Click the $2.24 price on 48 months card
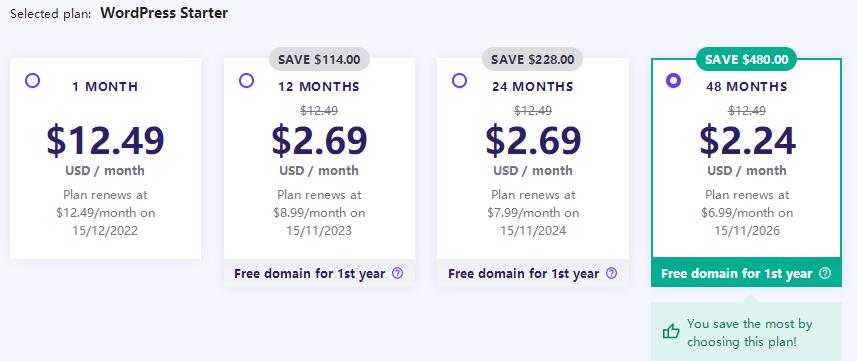Image resolution: width=857 pixels, height=361 pixels. click(747, 141)
